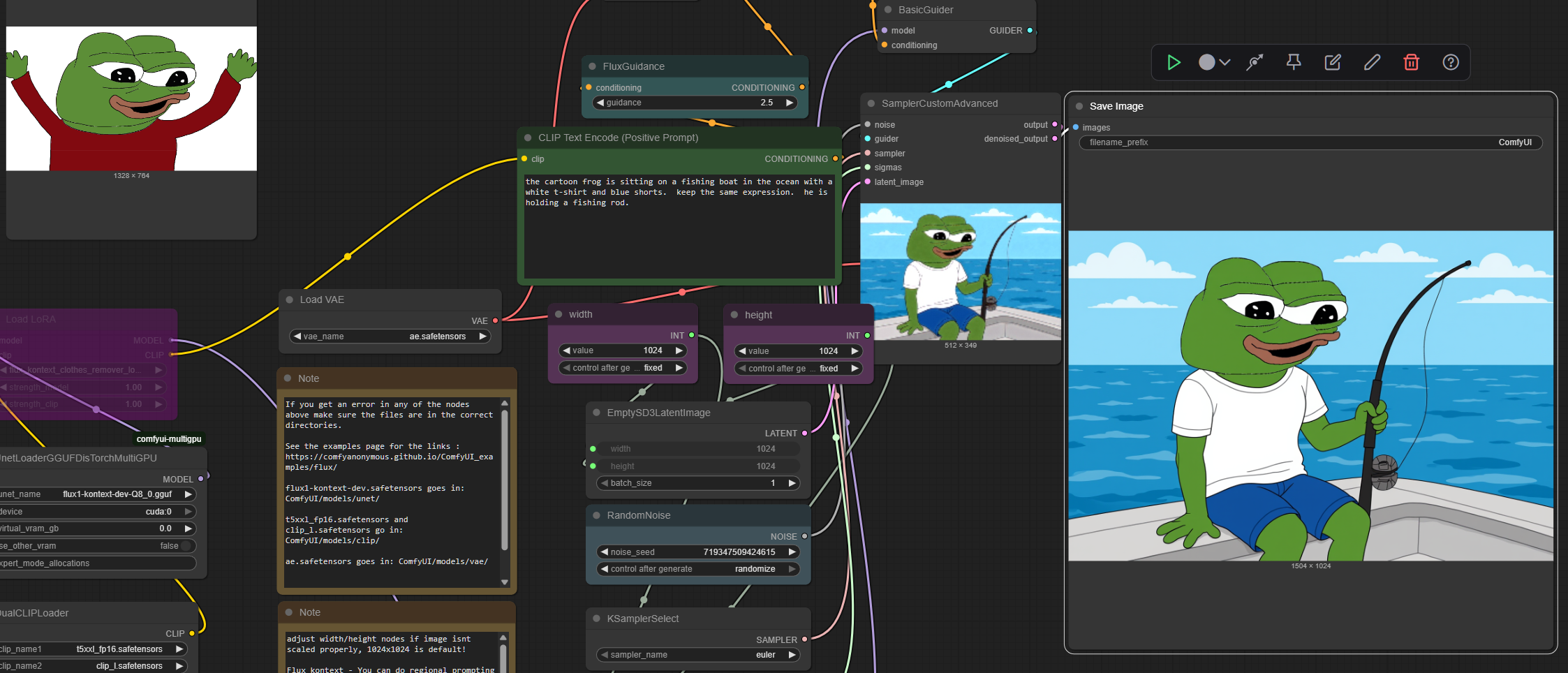The width and height of the screenshot is (1568, 673).
Task: Bypass selected node with arrow icon
Action: pyautogui.click(x=1255, y=62)
